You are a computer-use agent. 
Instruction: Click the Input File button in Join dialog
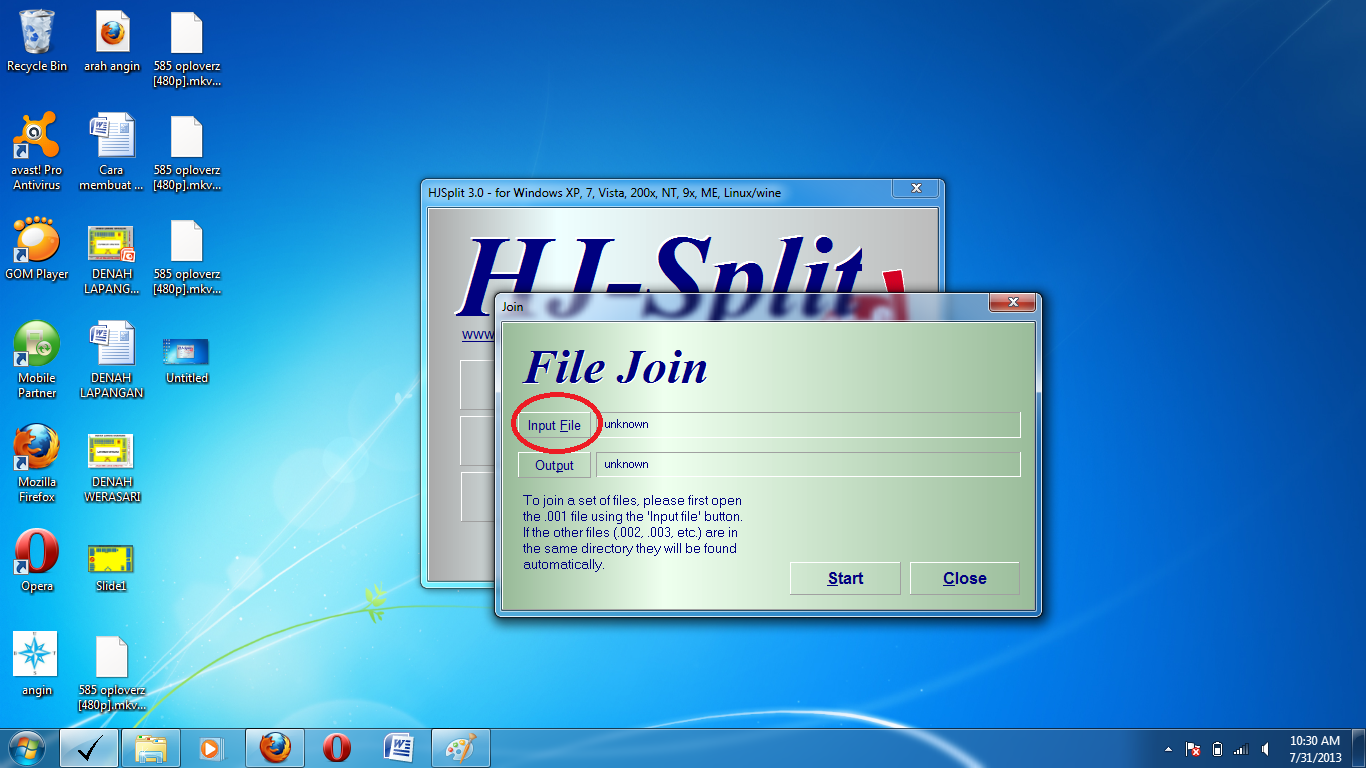pos(554,425)
